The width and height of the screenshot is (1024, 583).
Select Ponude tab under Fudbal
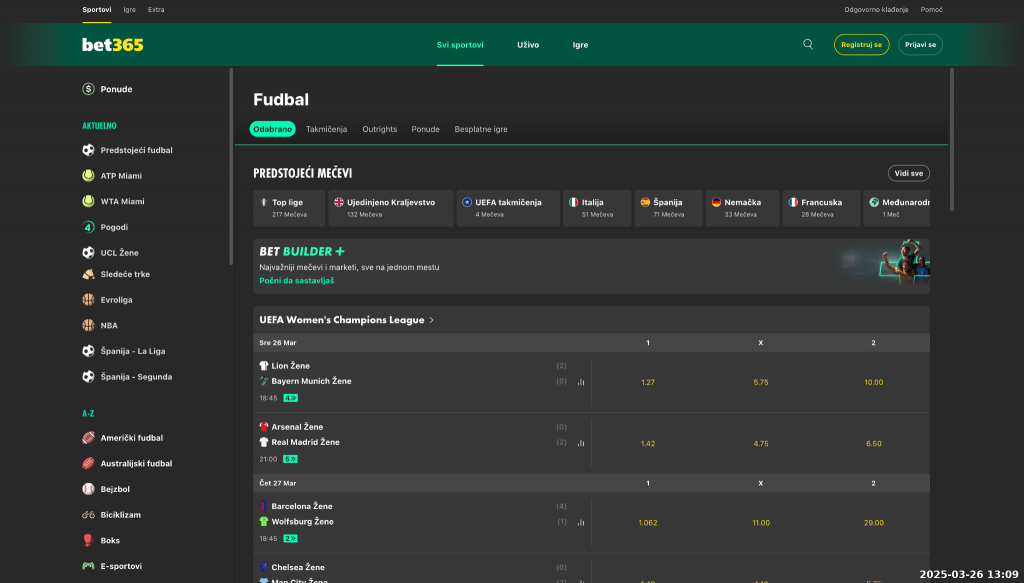(x=425, y=129)
